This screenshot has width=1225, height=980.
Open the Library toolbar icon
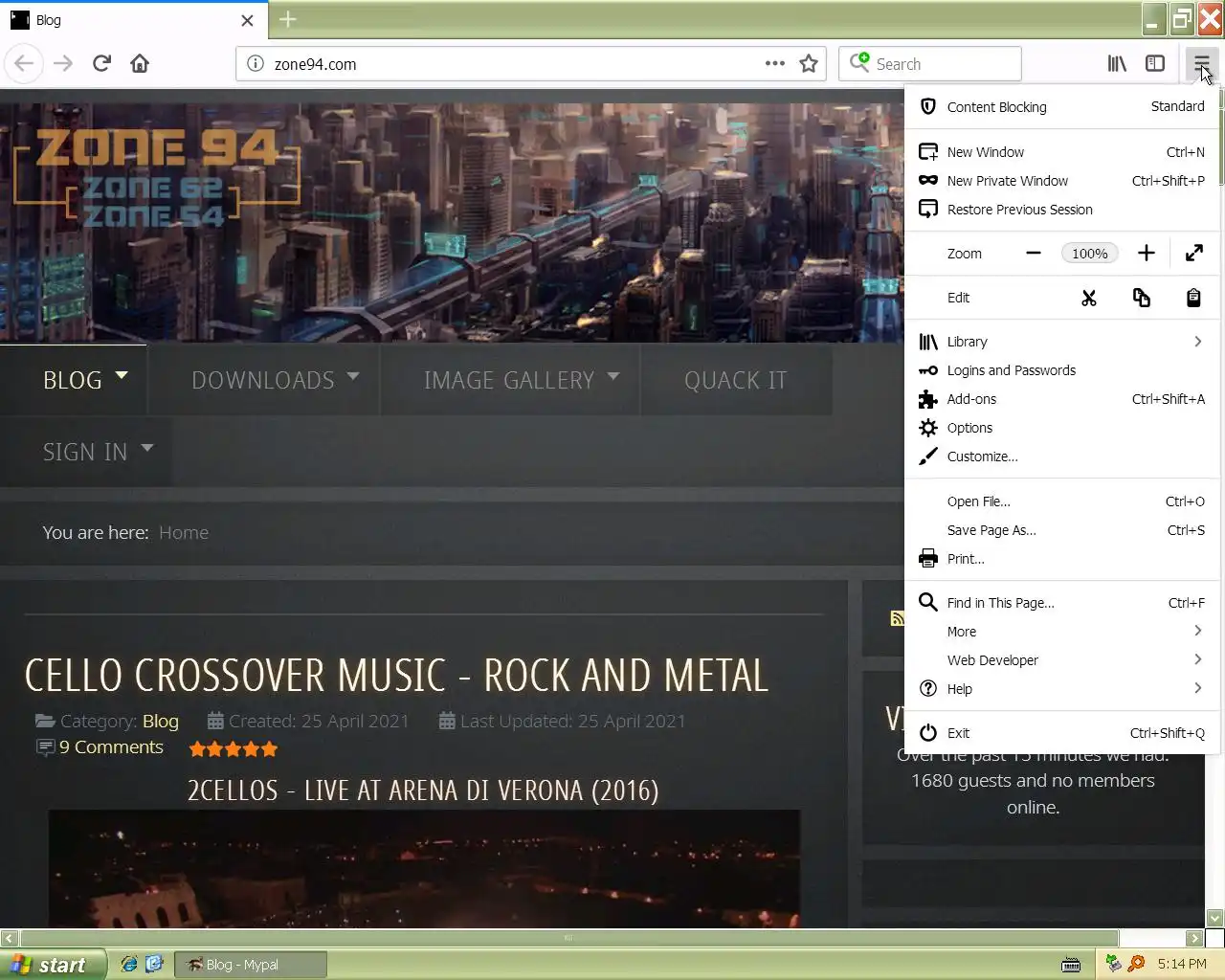coord(1117,64)
